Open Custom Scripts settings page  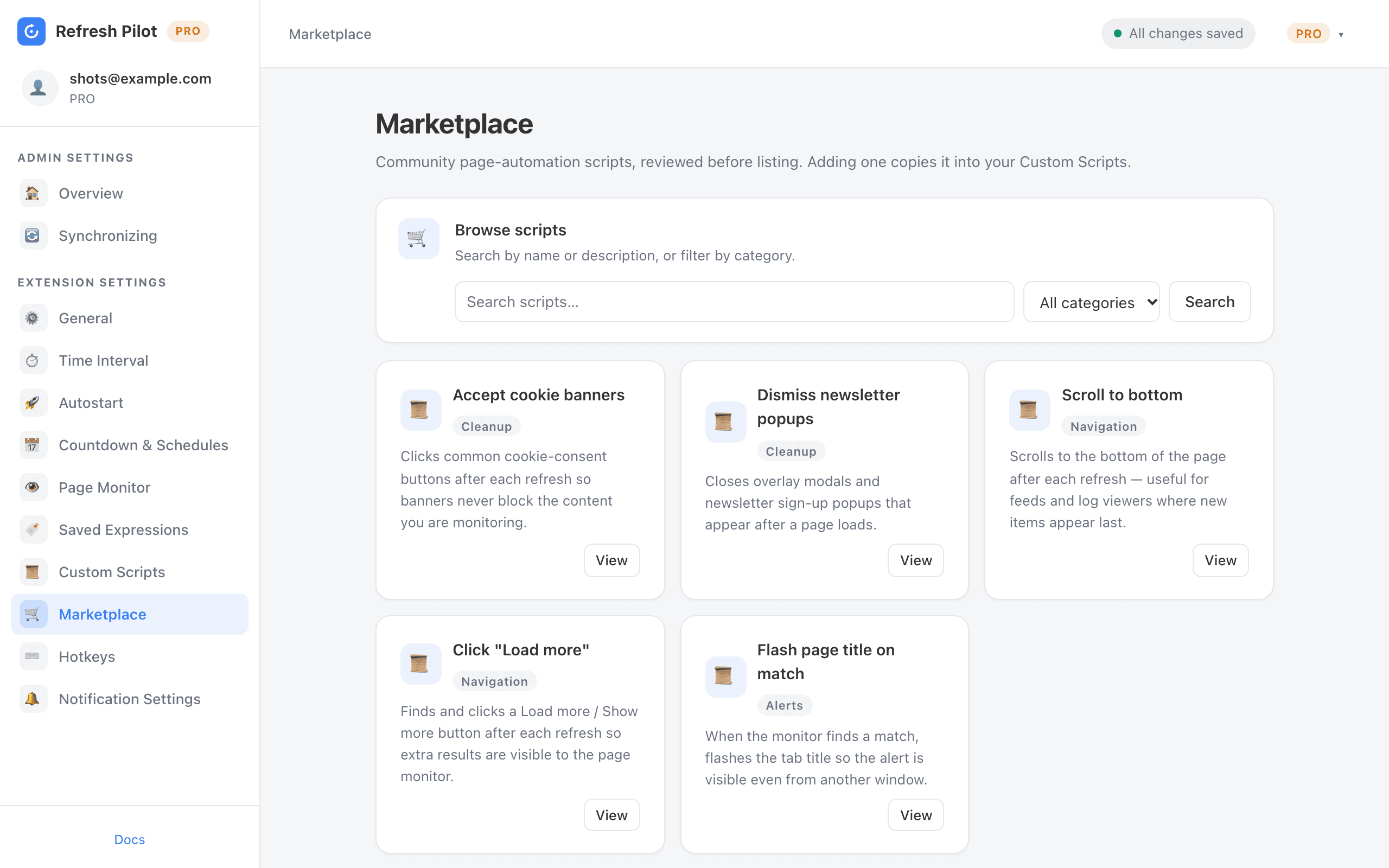point(130,572)
